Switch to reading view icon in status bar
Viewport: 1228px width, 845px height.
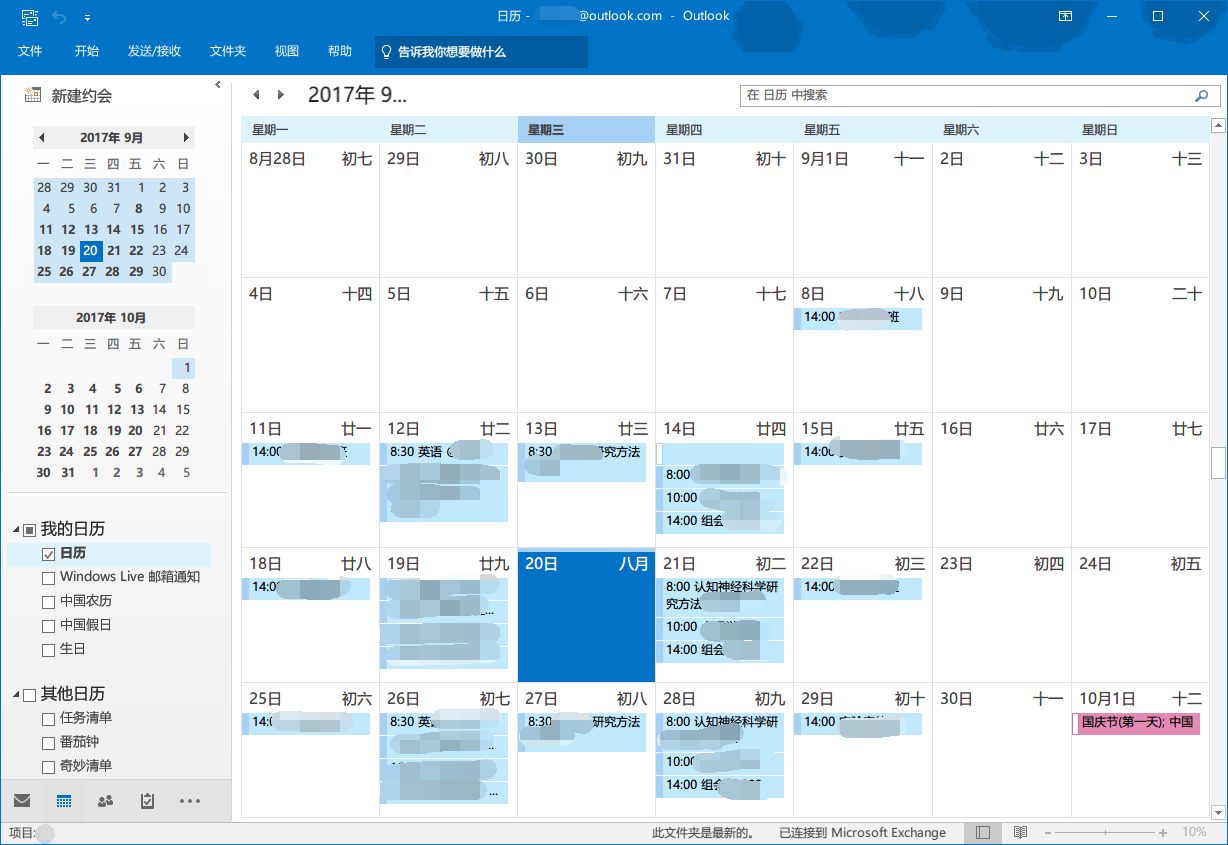[1020, 832]
